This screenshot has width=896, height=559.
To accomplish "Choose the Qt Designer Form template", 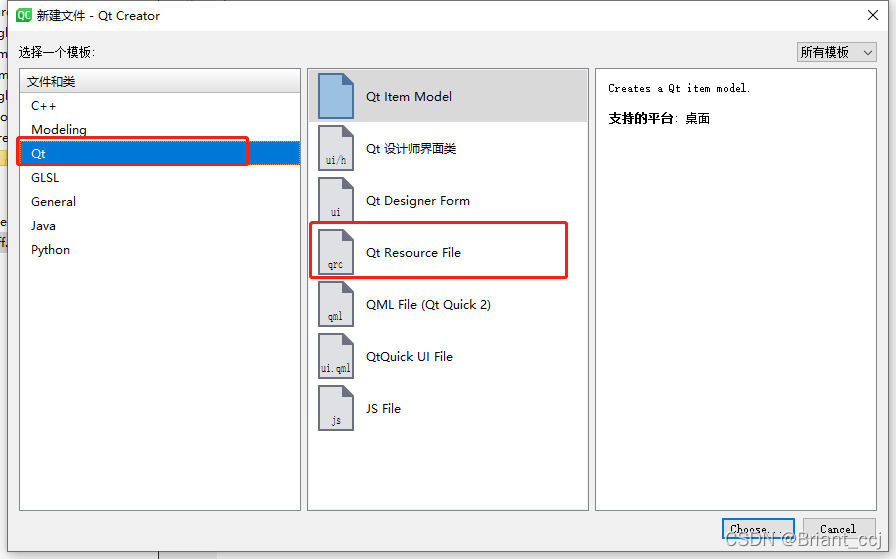I will coord(448,200).
